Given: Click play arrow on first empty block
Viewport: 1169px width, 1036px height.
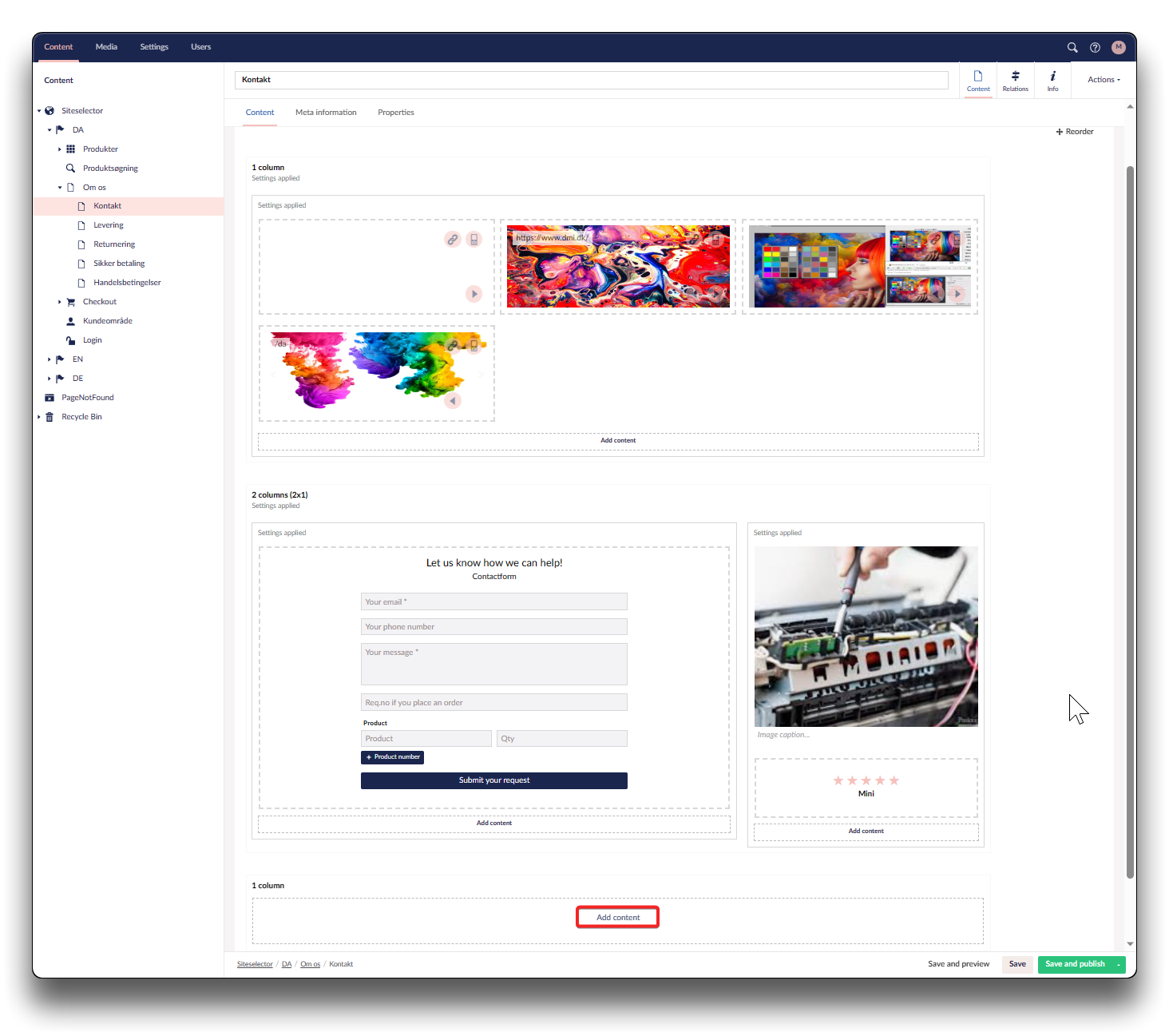Looking at the screenshot, I should pyautogui.click(x=474, y=294).
